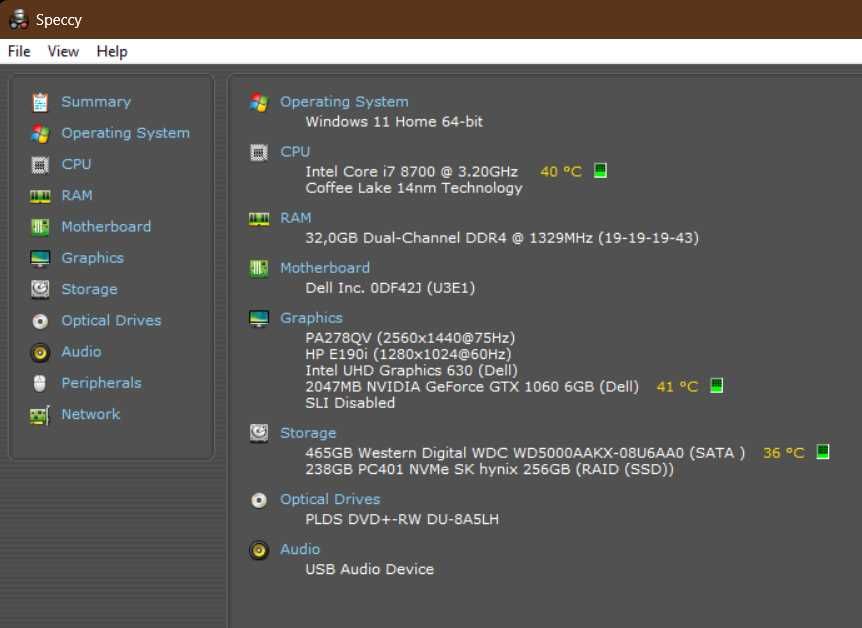Click the CPU chip icon in summary pane

259,152
